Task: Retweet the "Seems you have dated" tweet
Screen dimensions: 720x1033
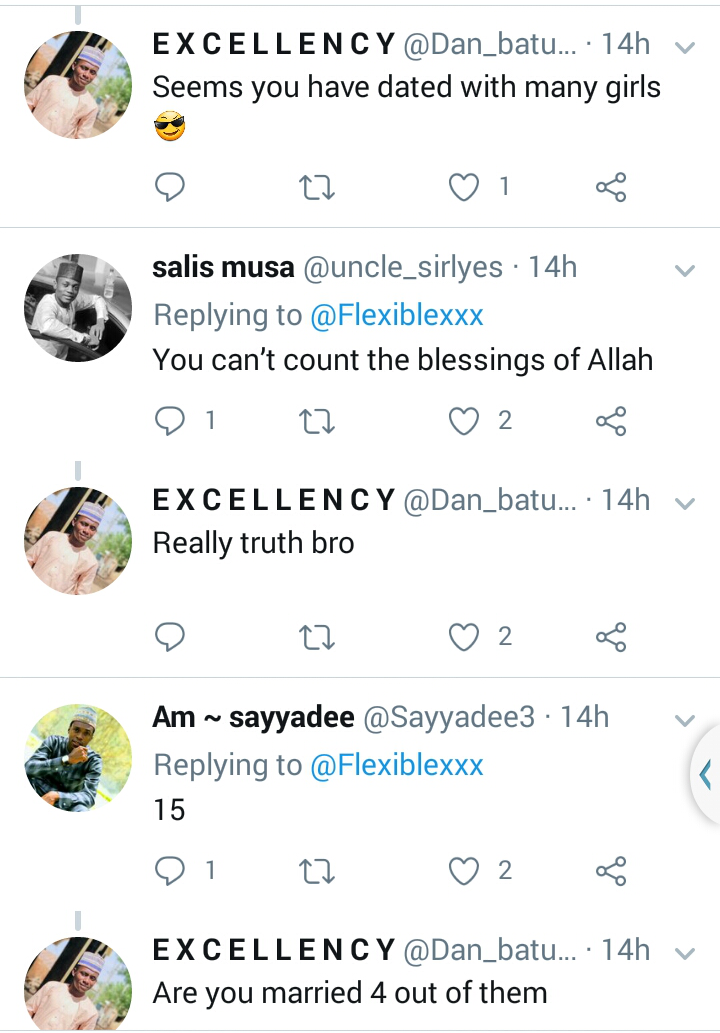Action: [317, 187]
